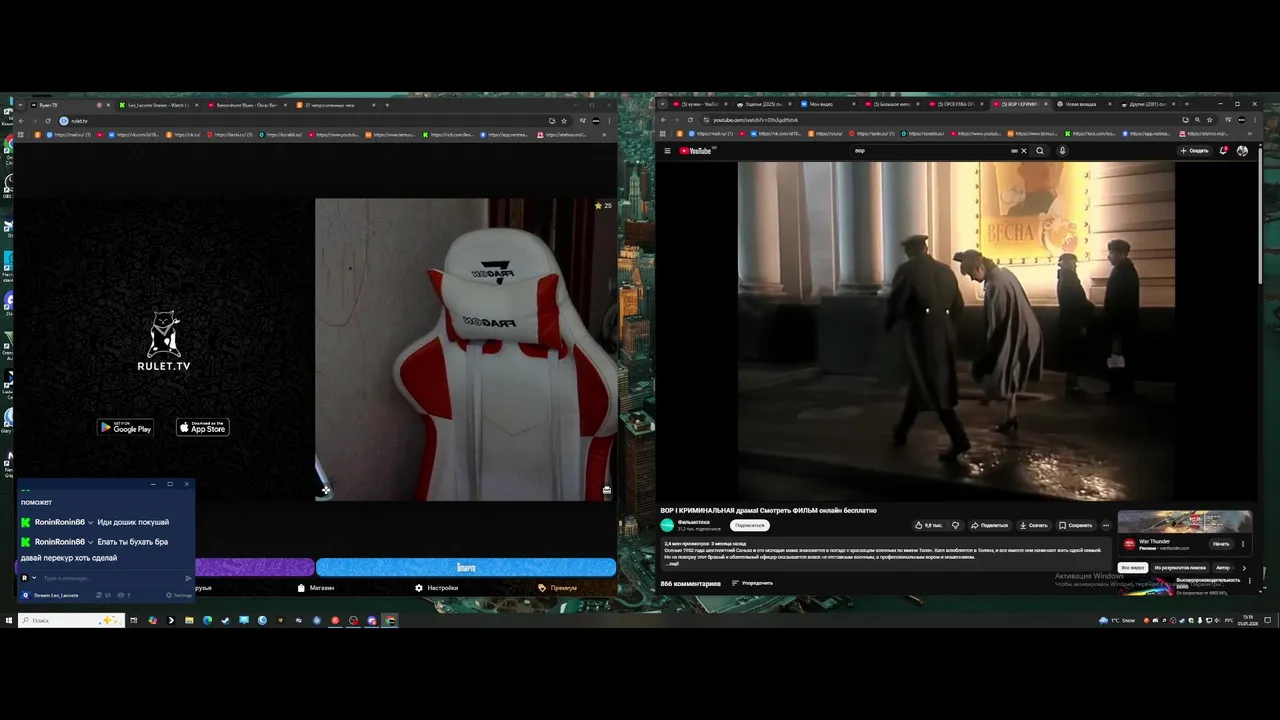
Task: Subscribe with Подписаться button
Action: coord(749,525)
